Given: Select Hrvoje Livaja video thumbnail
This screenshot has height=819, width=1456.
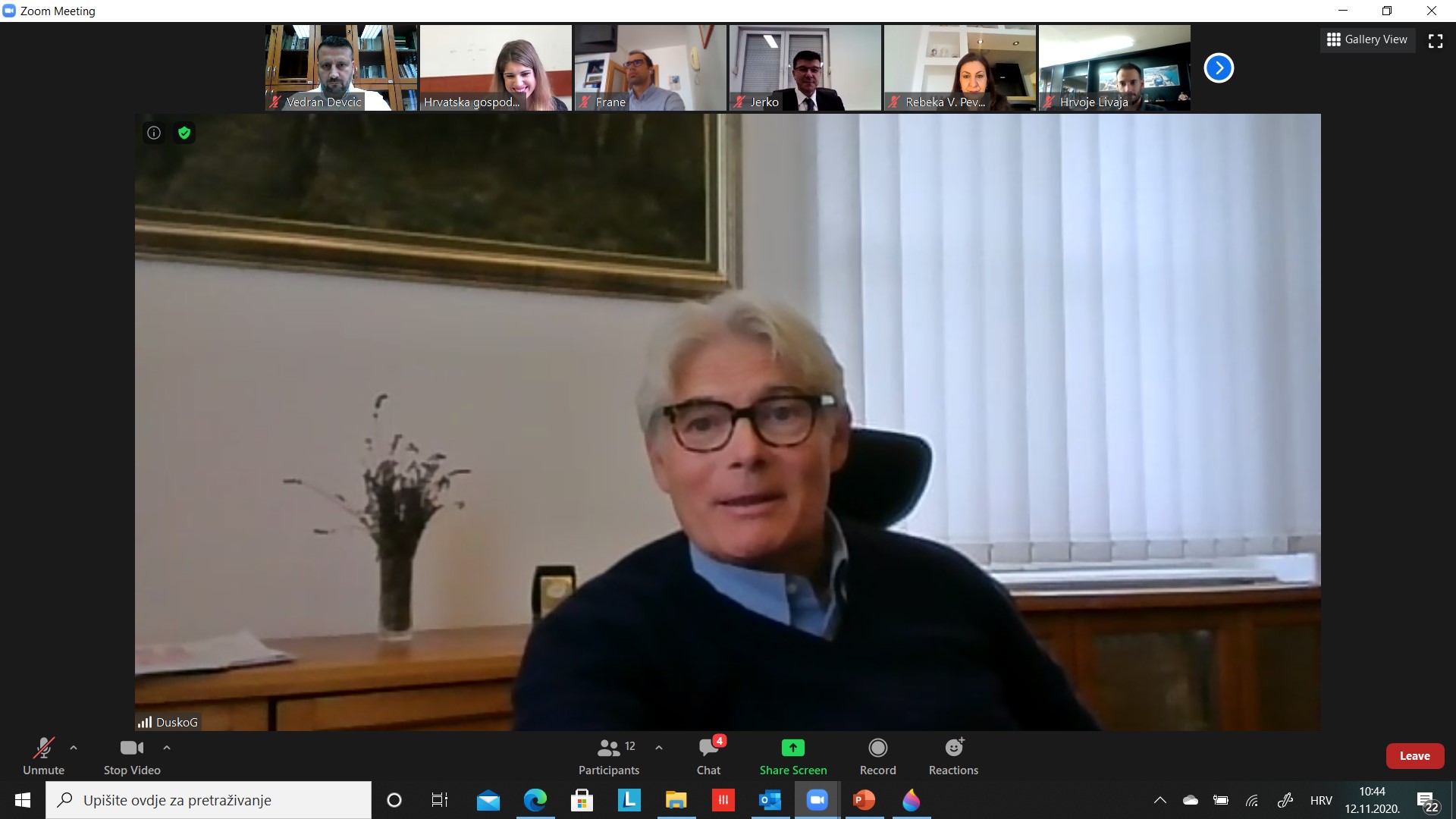Looking at the screenshot, I should click(1114, 67).
